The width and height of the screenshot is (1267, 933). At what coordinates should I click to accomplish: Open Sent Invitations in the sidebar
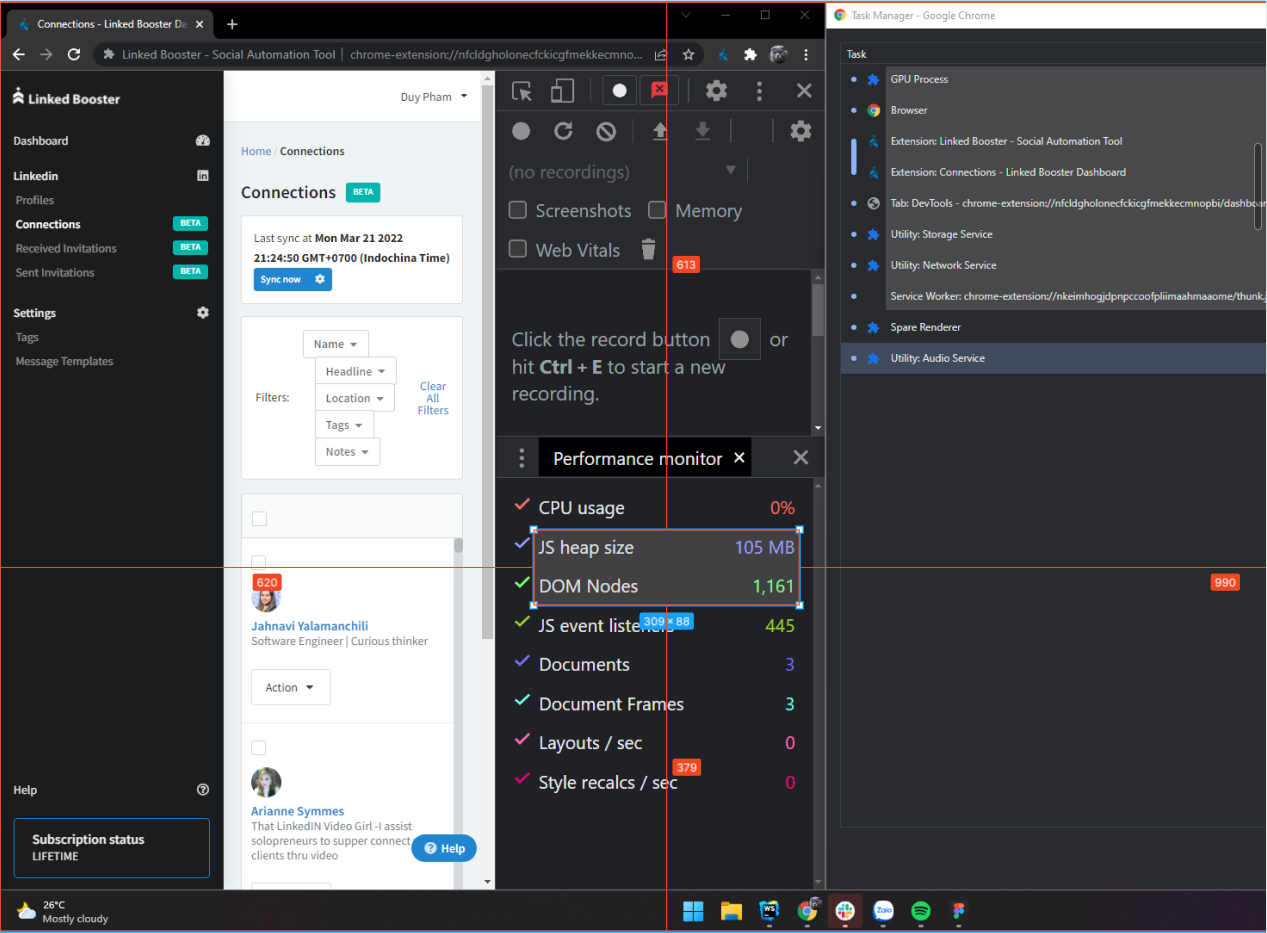tap(55, 272)
